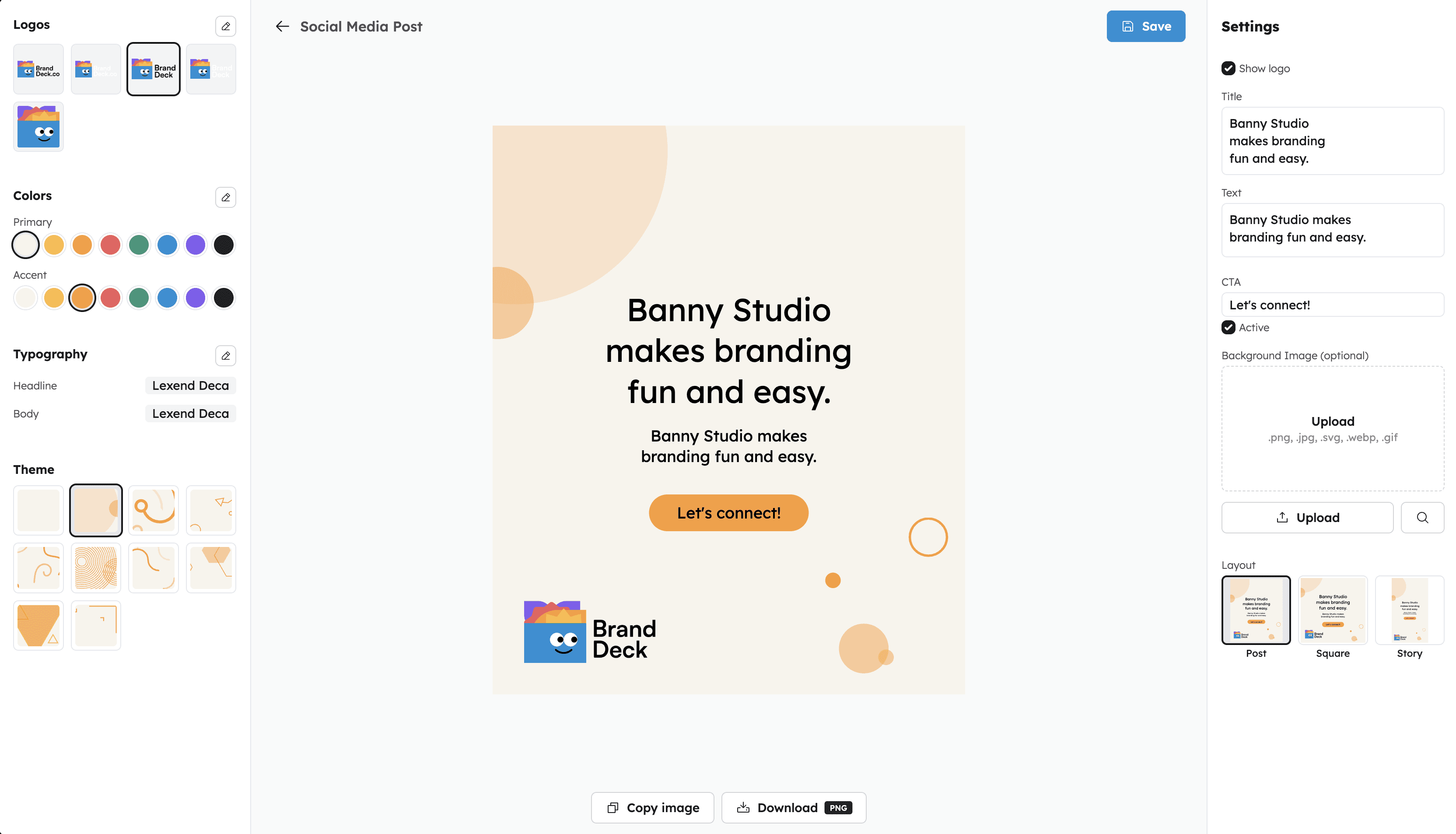
Task: Choose the concentric rings theme pattern
Action: (96, 568)
